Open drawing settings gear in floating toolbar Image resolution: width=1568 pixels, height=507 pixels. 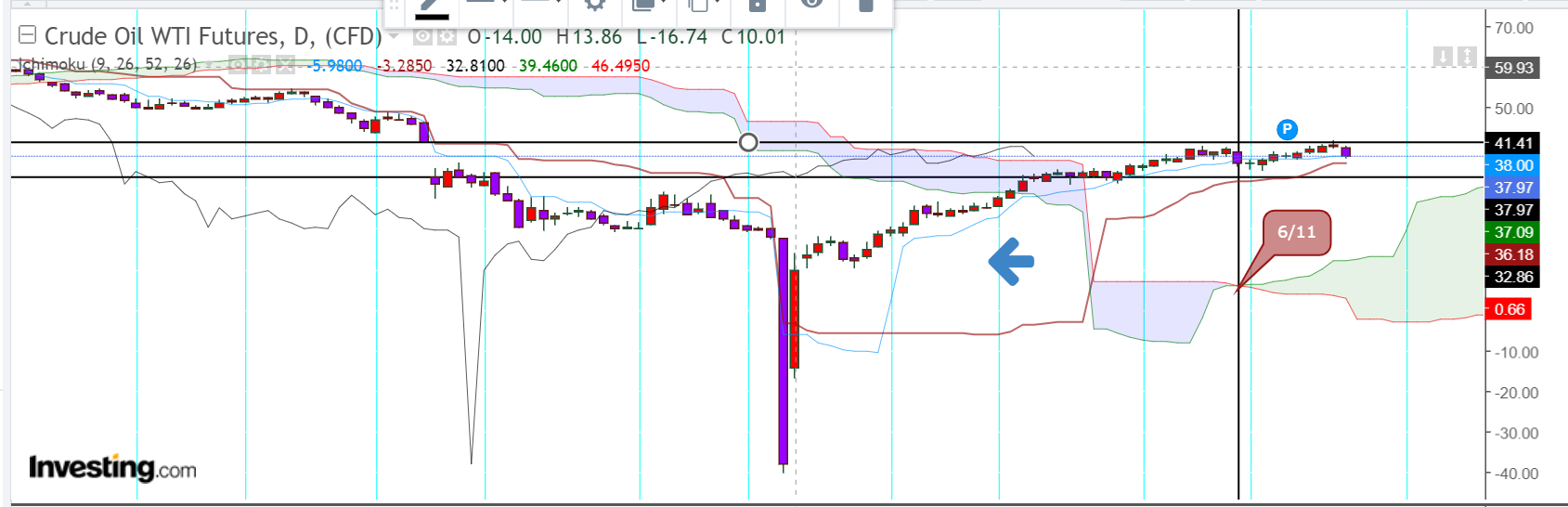(595, 5)
